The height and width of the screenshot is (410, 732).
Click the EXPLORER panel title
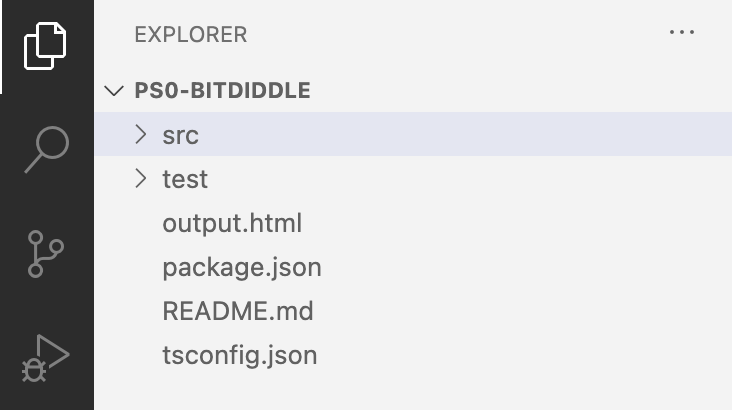(x=190, y=34)
